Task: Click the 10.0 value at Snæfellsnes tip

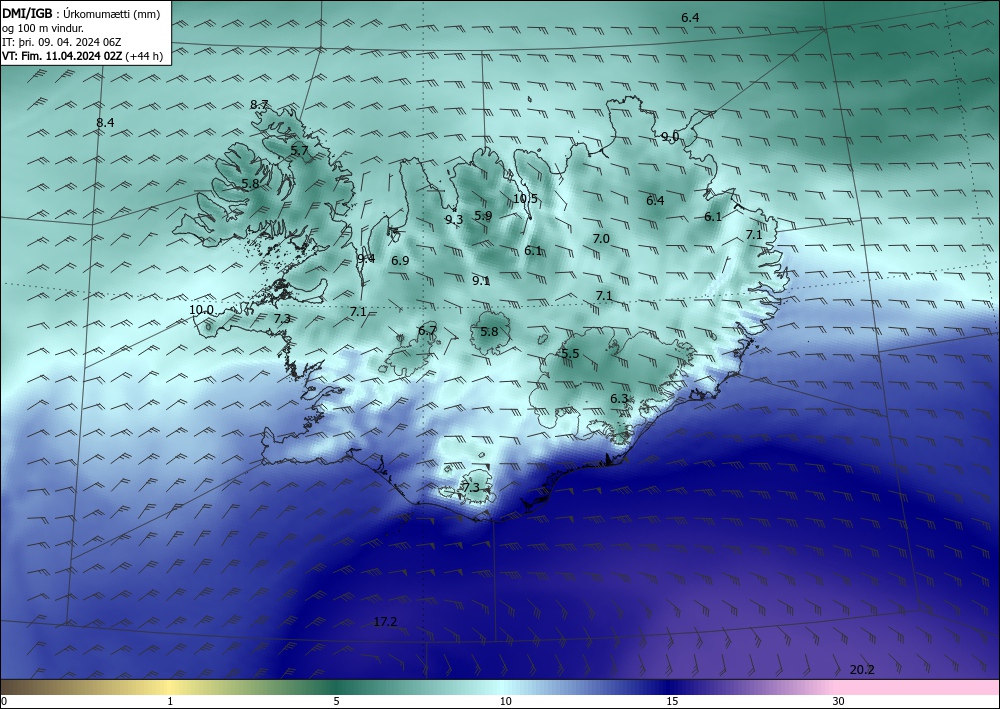Action: [x=202, y=310]
